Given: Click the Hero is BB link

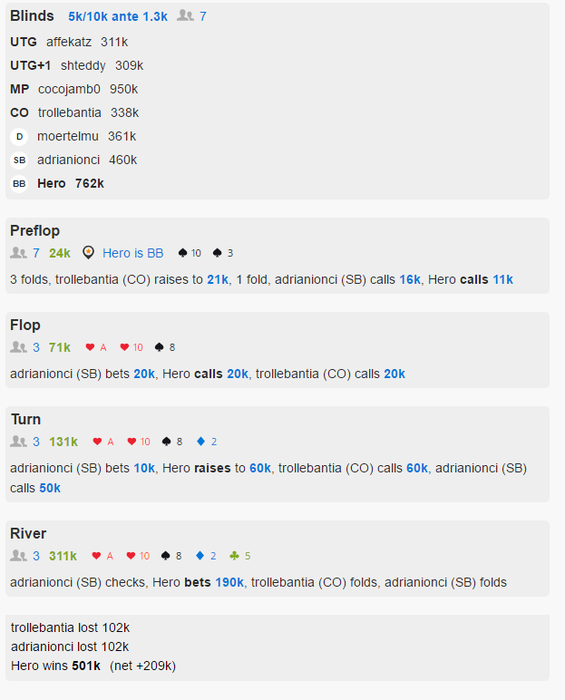Looking at the screenshot, I should (x=133, y=253).
